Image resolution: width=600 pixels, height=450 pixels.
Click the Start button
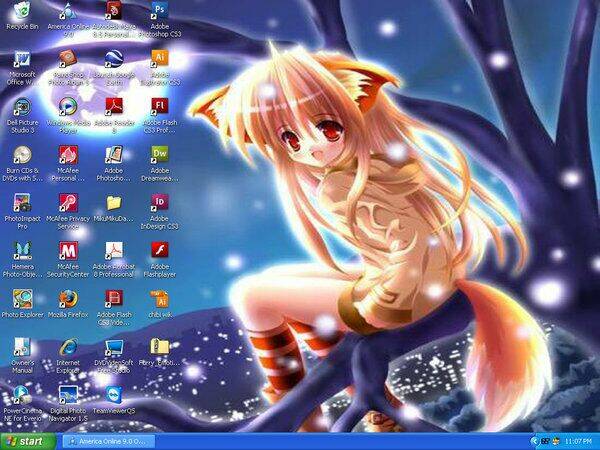tap(24, 441)
